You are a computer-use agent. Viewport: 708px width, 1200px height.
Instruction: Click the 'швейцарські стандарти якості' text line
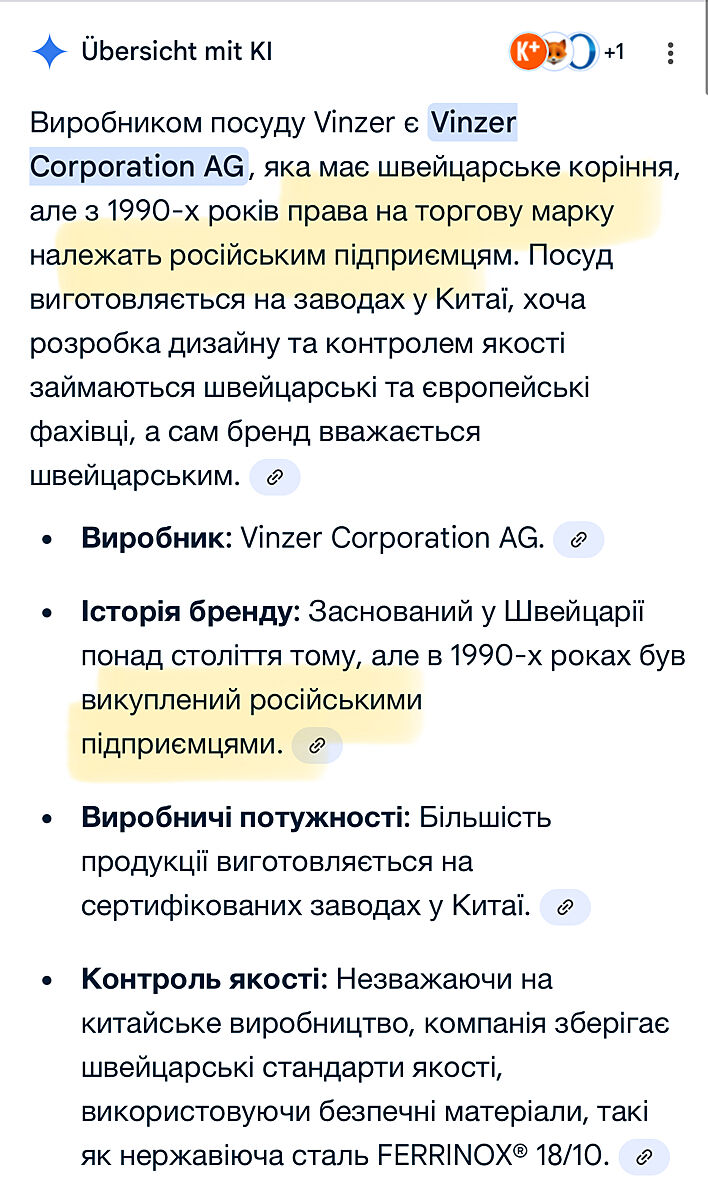(x=290, y=1069)
